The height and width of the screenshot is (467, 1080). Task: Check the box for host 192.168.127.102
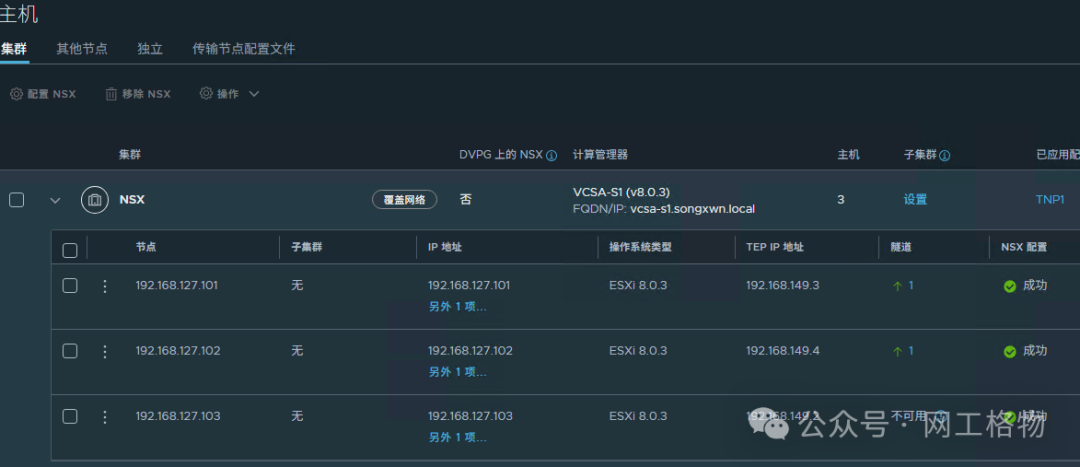[x=70, y=351]
